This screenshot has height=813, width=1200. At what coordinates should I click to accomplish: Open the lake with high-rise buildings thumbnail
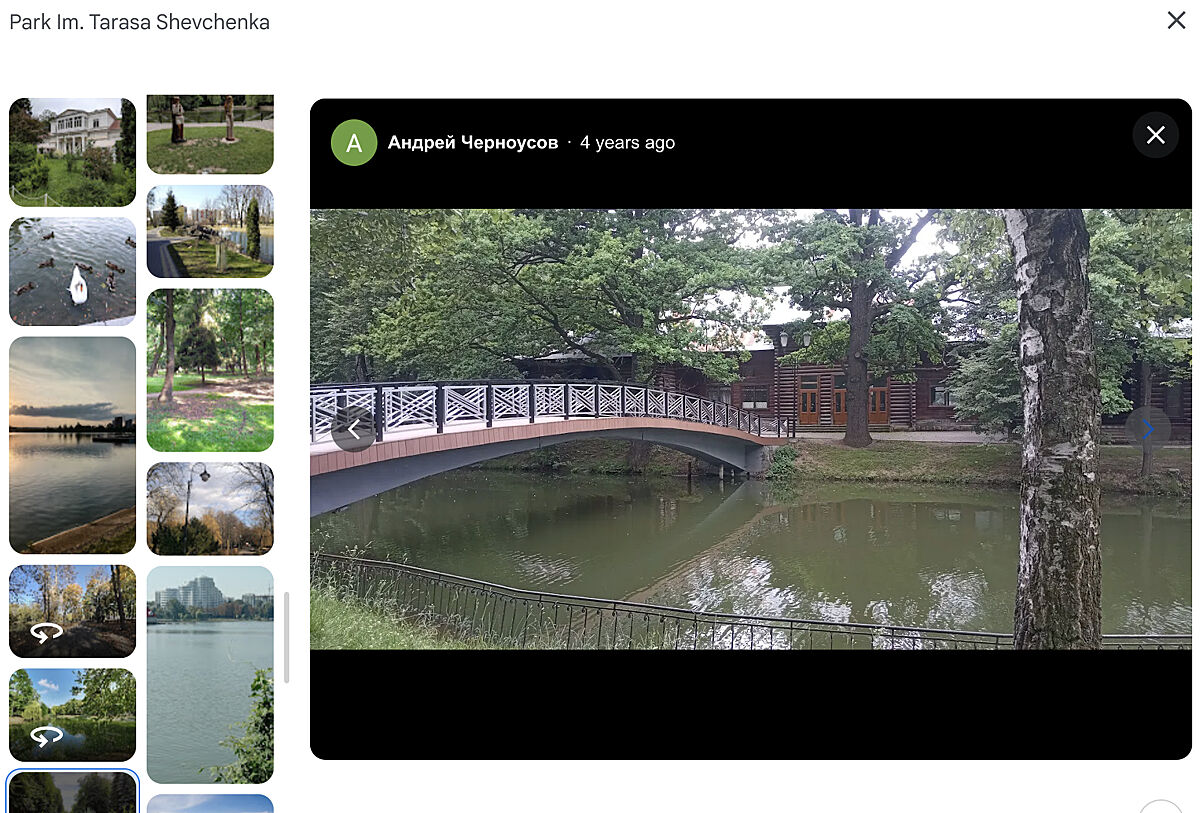pos(210,674)
